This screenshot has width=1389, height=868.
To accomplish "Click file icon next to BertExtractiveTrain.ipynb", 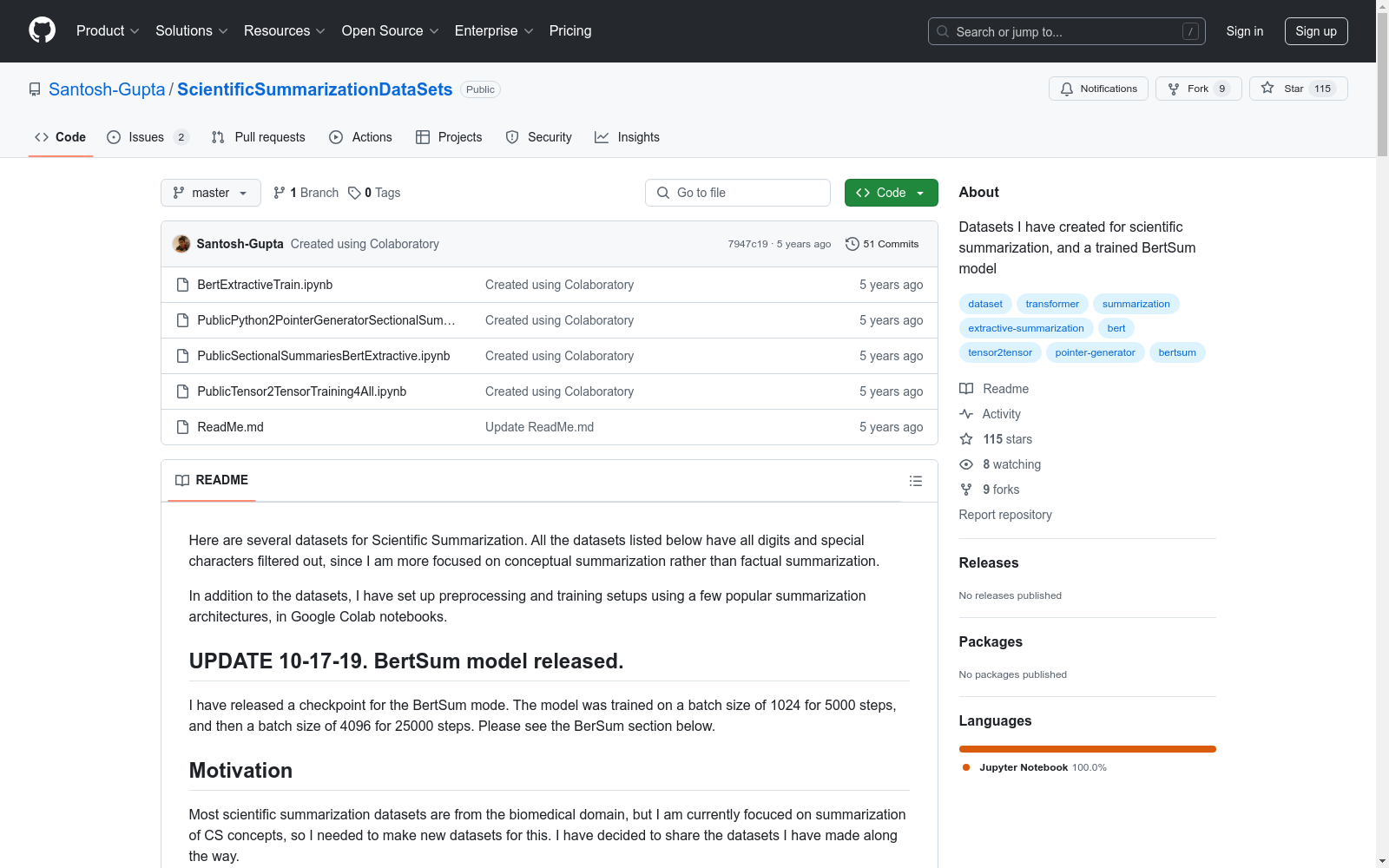I will pyautogui.click(x=182, y=285).
